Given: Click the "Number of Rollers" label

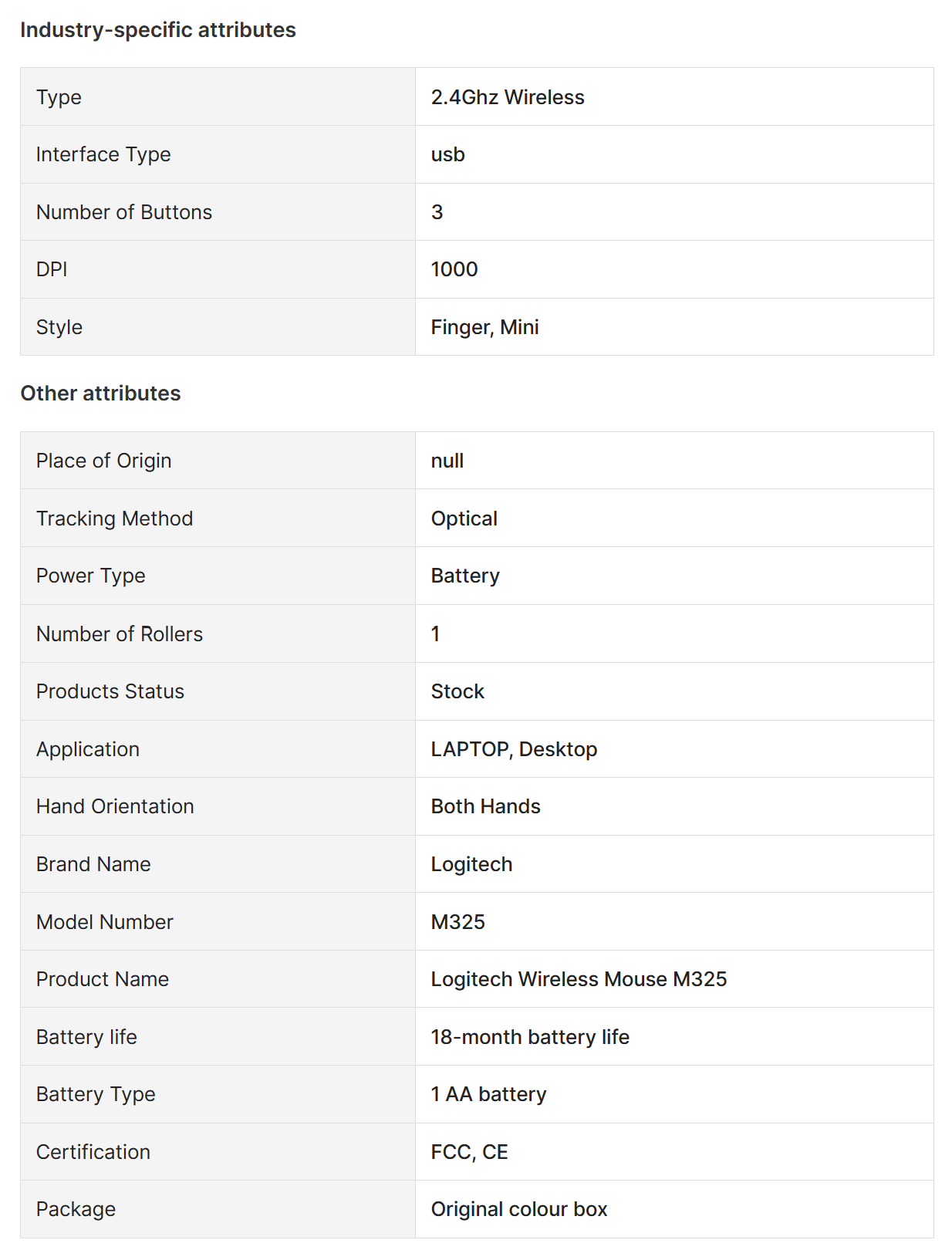Looking at the screenshot, I should 120,634.
